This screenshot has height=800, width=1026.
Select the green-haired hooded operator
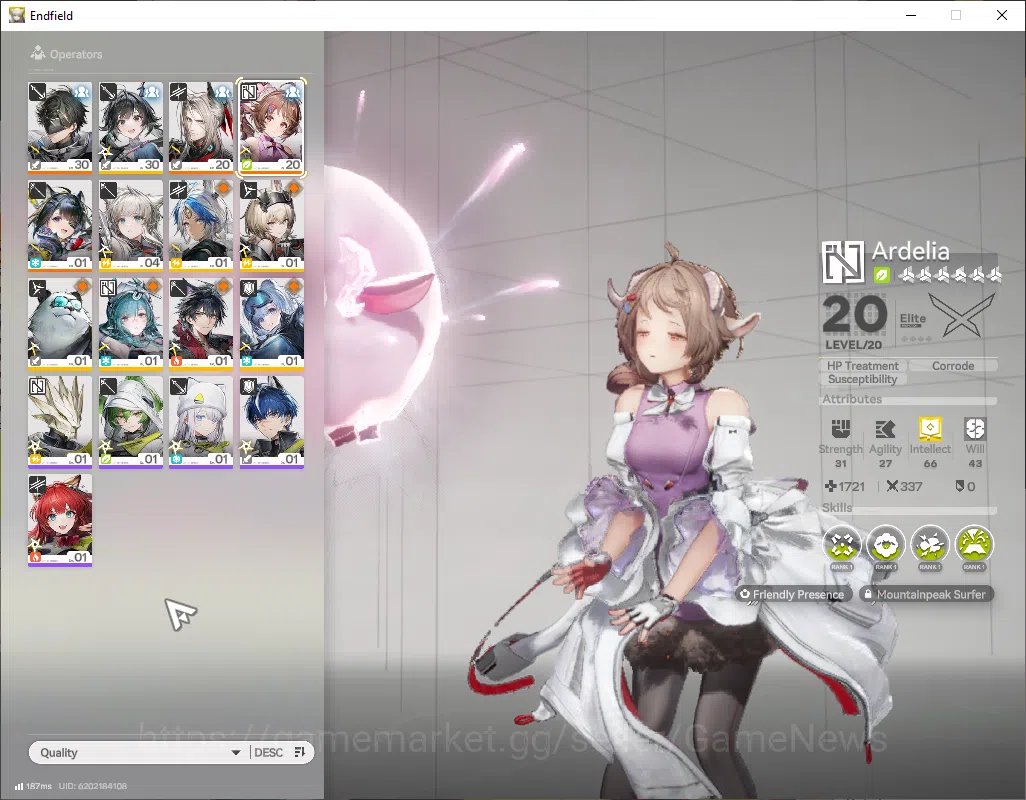[x=130, y=421]
